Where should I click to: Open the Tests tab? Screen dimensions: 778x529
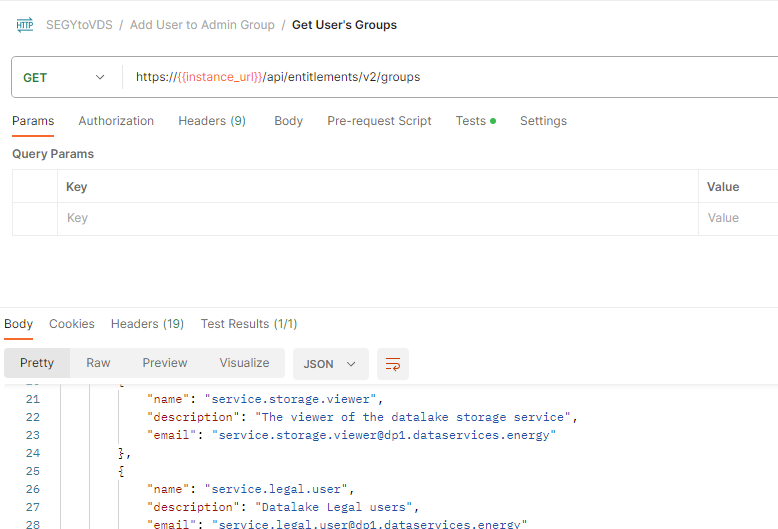(x=475, y=121)
